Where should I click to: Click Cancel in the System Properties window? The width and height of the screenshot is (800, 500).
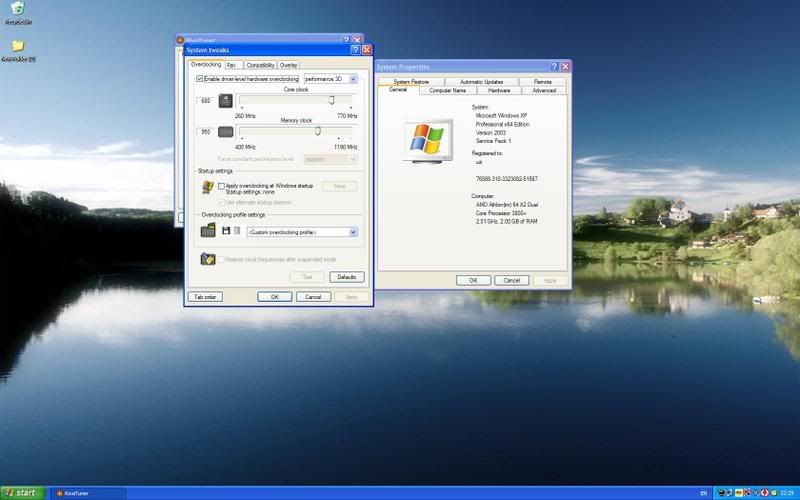[x=512, y=281]
